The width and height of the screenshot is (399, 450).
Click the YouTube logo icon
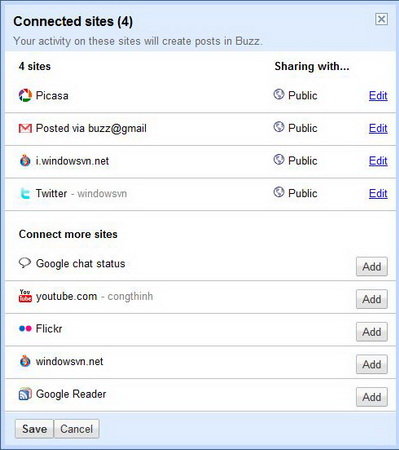25,296
